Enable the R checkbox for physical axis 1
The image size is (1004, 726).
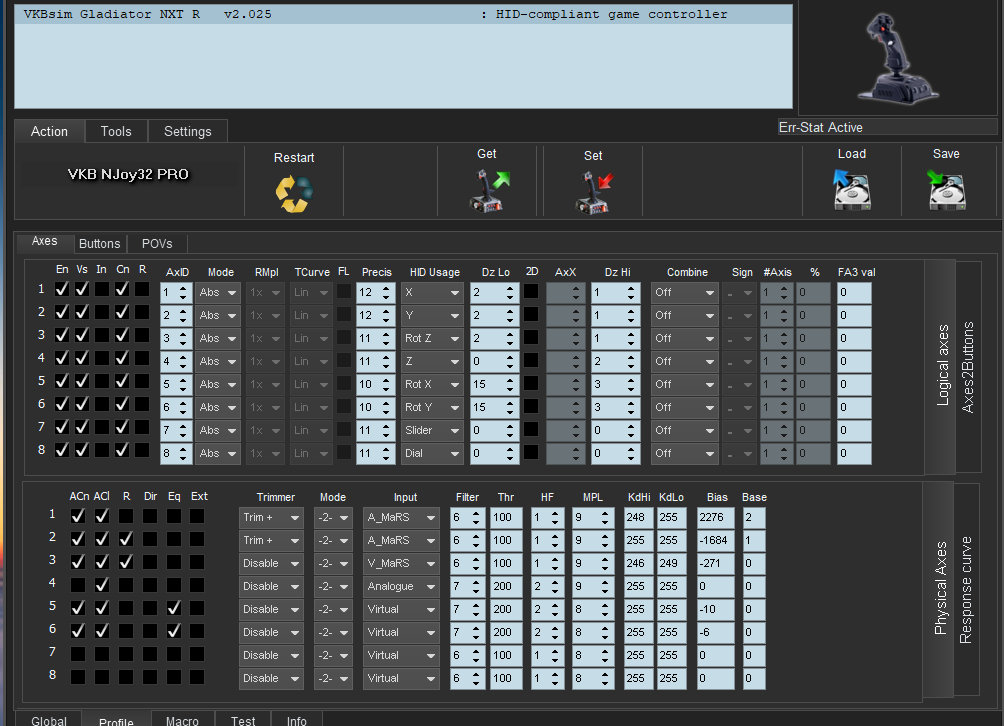point(125,517)
